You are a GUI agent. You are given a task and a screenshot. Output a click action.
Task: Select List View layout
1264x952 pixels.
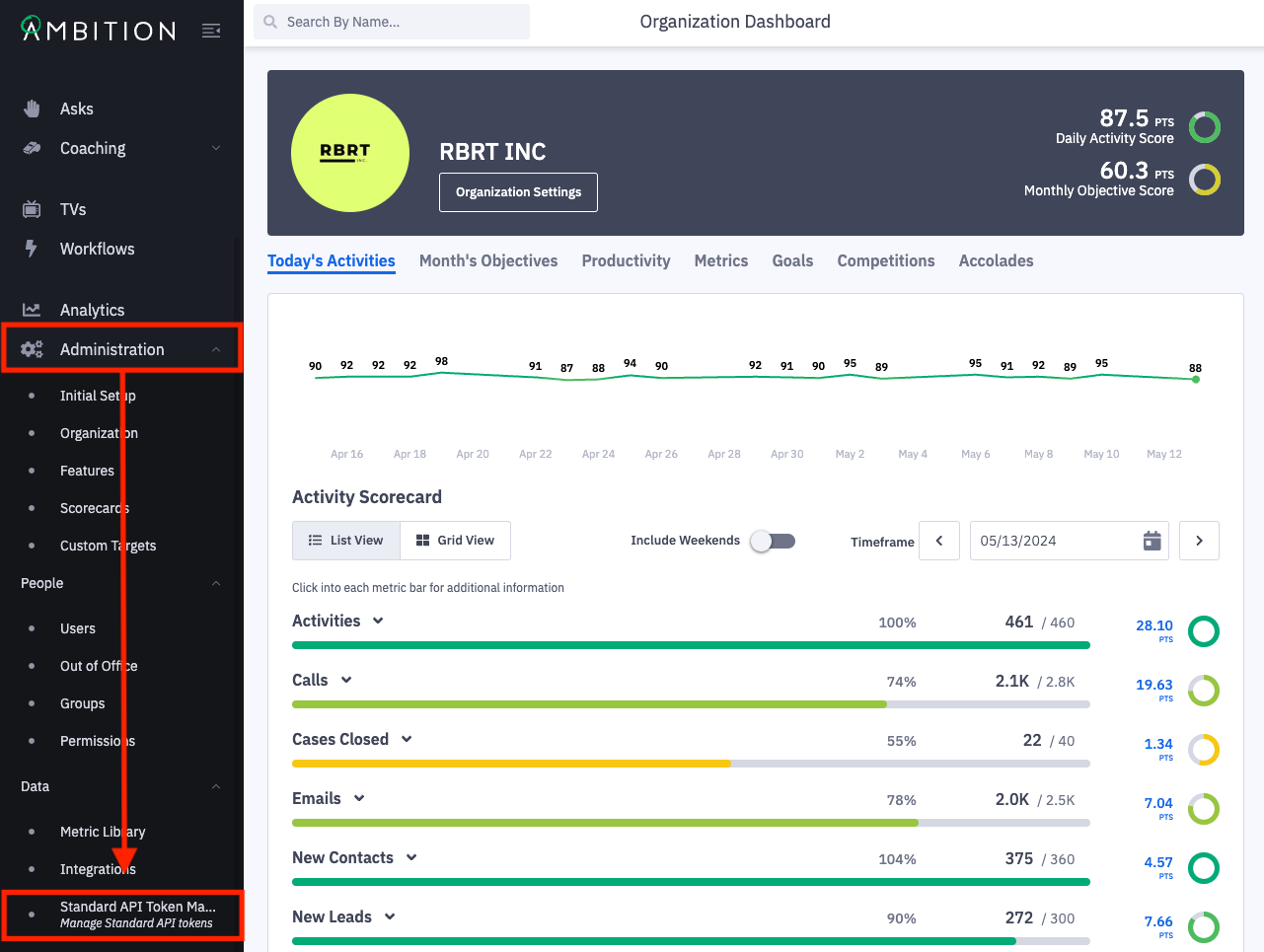coord(346,541)
